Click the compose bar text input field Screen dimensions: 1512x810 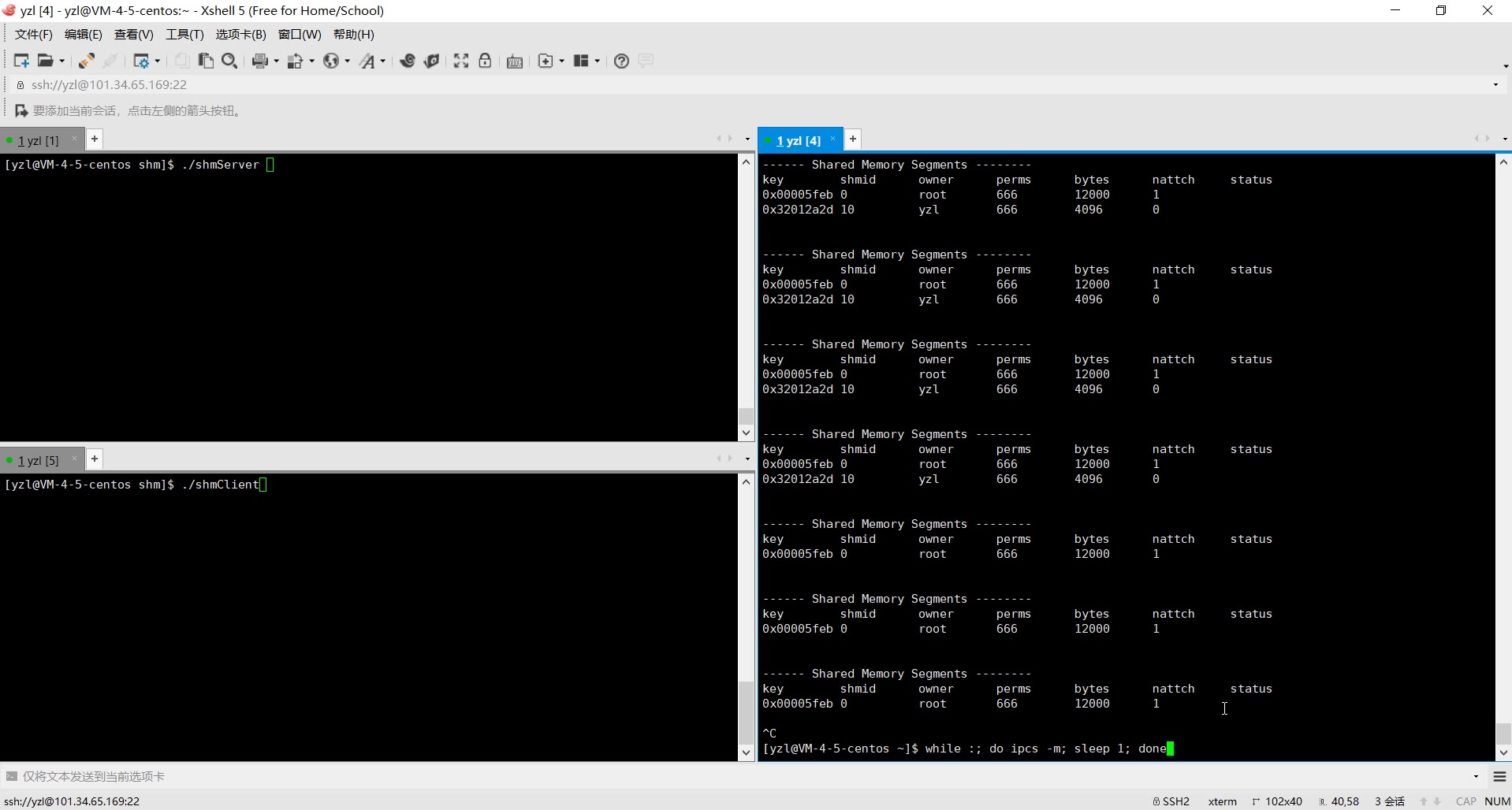pyautogui.click(x=709, y=776)
